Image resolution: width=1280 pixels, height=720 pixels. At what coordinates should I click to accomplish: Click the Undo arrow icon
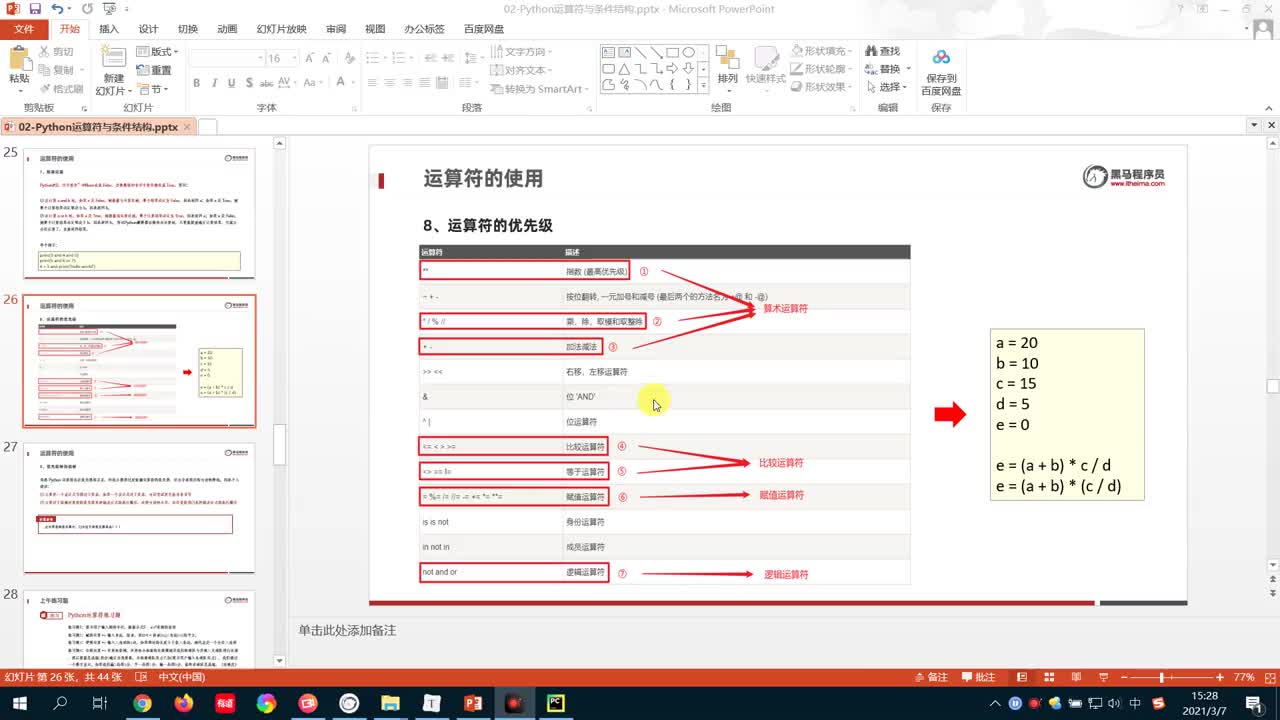[x=57, y=9]
